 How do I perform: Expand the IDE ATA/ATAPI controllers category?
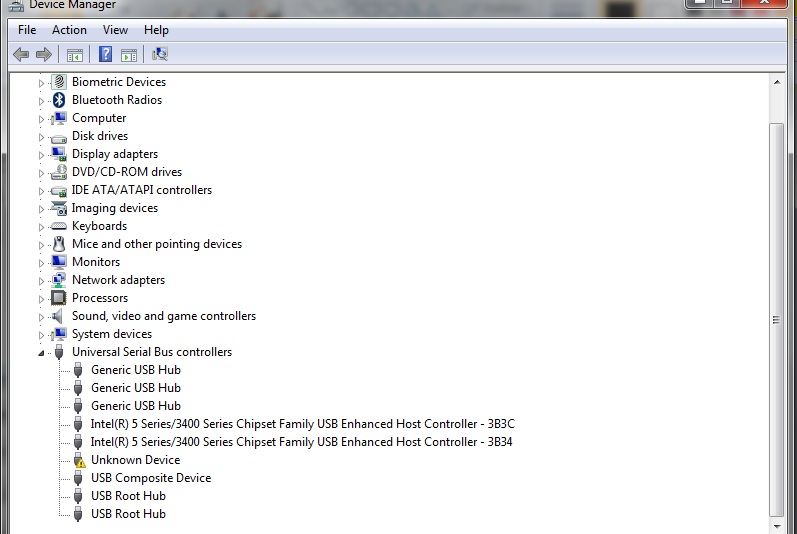click(x=41, y=191)
